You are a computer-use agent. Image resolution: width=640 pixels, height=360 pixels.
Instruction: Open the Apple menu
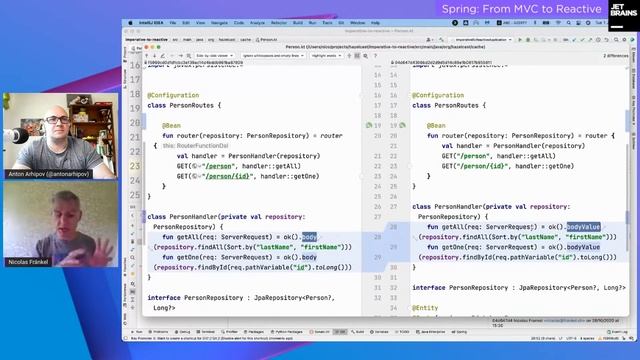pyautogui.click(x=130, y=23)
